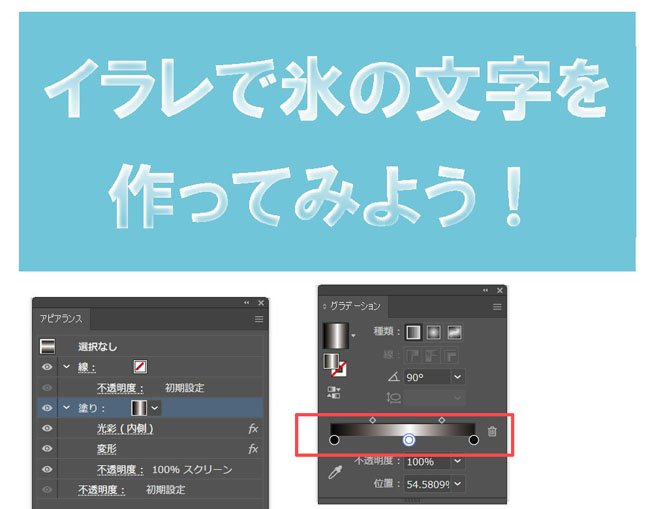Click 不透明度 link beside 100% スクリーン

pyautogui.click(x=120, y=470)
